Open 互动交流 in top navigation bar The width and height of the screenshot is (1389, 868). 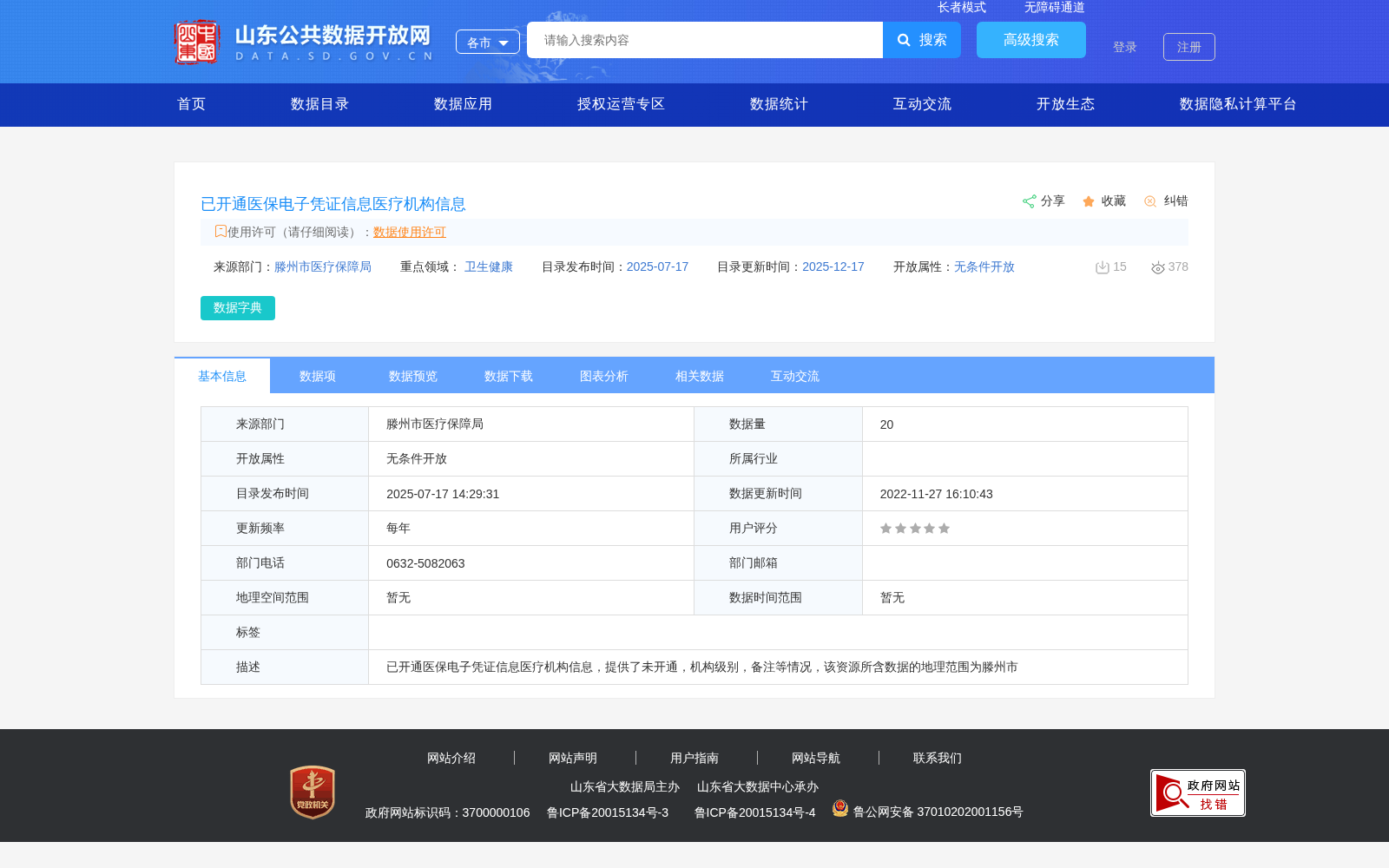click(x=922, y=104)
